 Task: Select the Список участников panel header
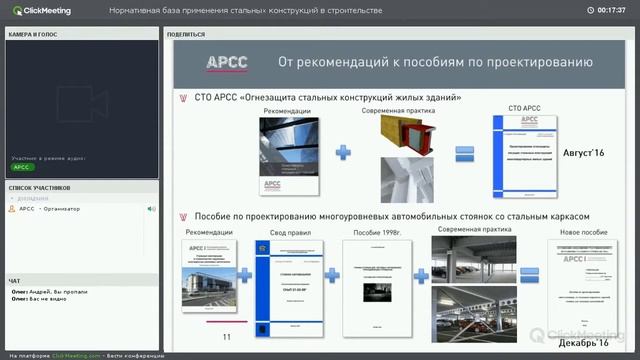click(x=82, y=188)
